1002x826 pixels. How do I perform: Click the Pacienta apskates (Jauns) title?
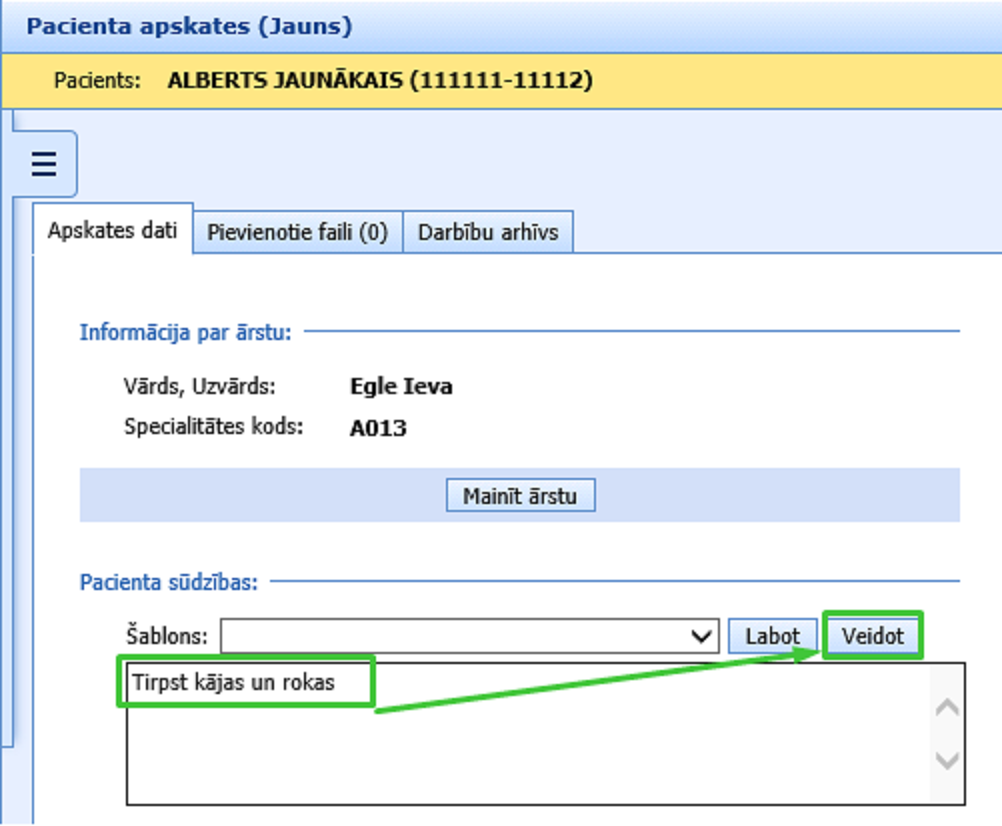pyautogui.click(x=189, y=26)
